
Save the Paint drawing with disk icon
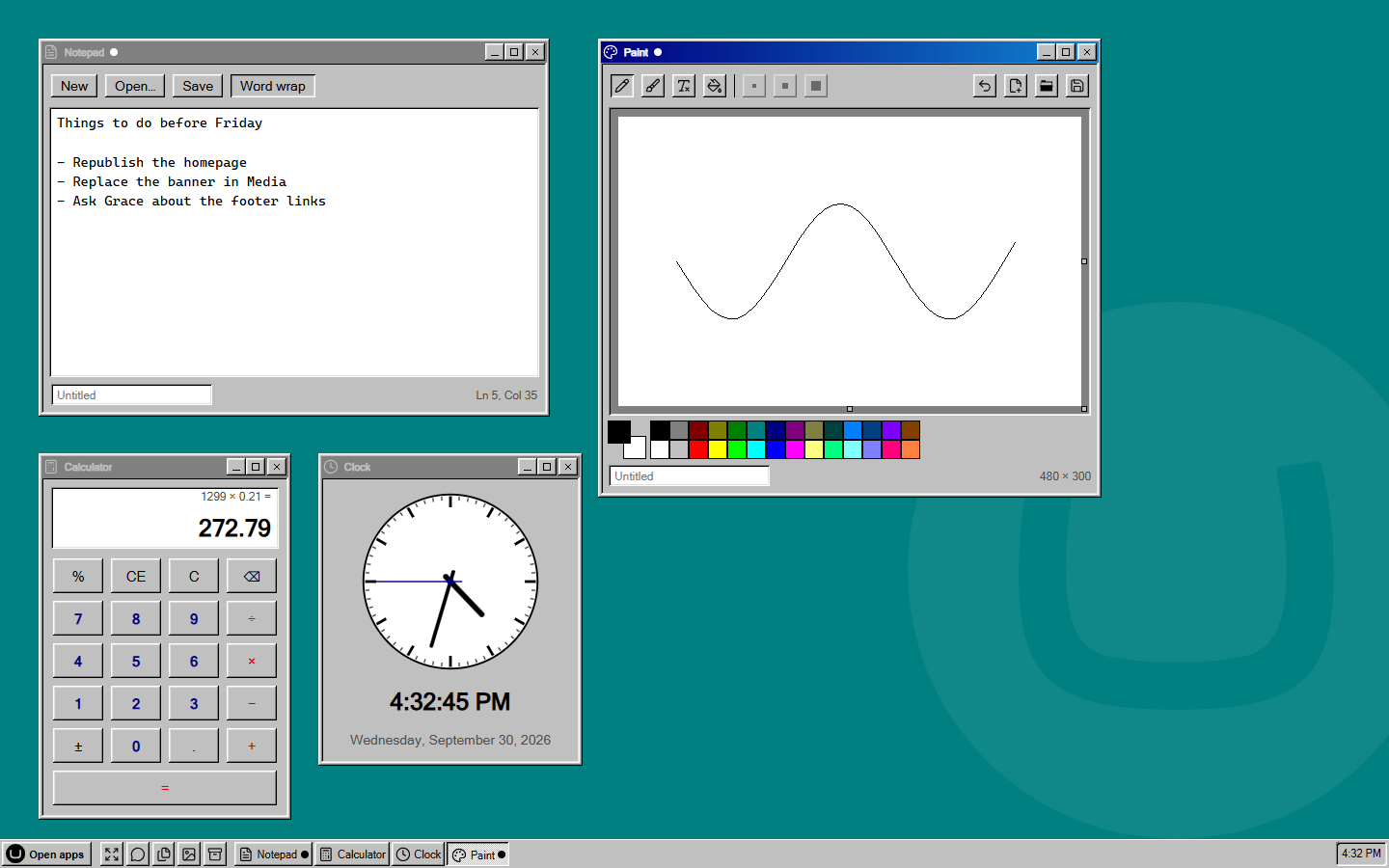pos(1077,86)
